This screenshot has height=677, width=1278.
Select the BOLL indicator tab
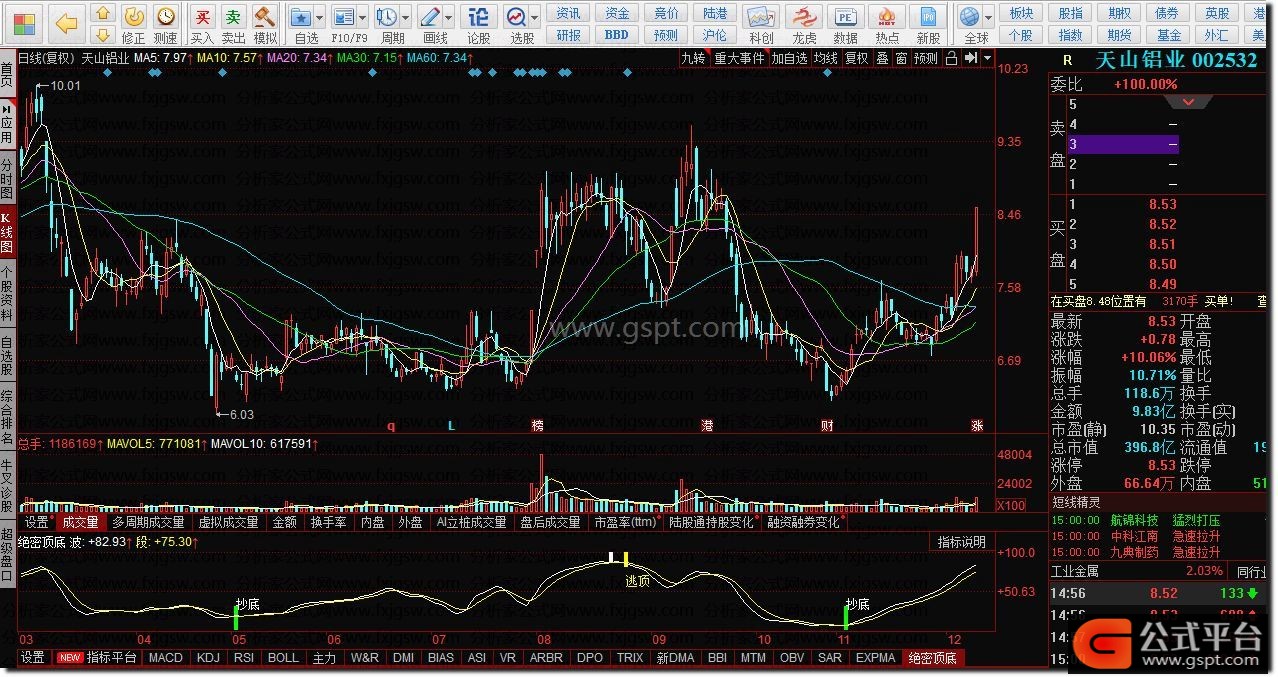283,658
